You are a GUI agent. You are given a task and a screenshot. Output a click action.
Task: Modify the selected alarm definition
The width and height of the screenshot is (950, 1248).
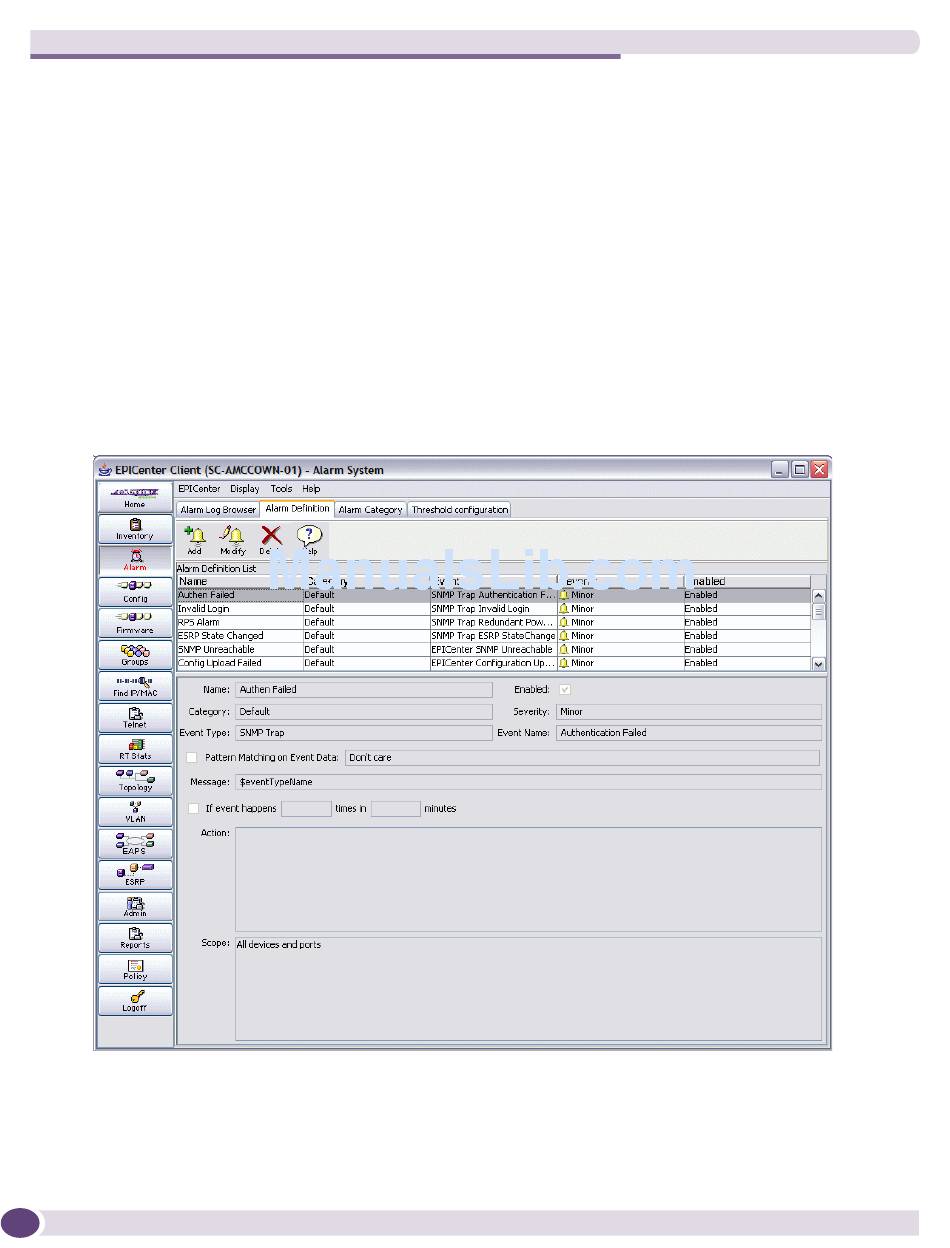click(232, 540)
